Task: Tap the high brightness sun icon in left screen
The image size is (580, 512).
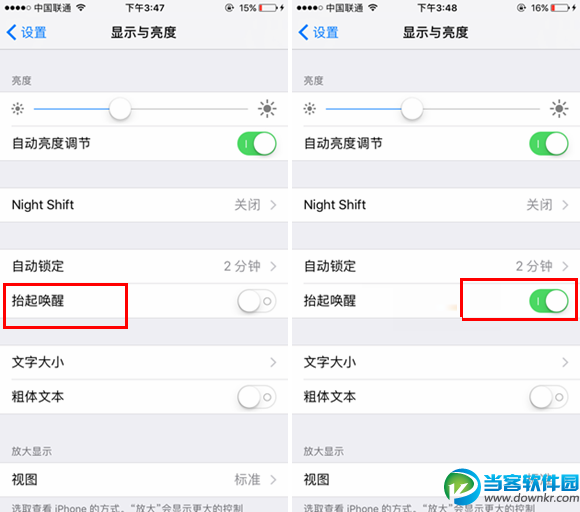Action: (267, 109)
